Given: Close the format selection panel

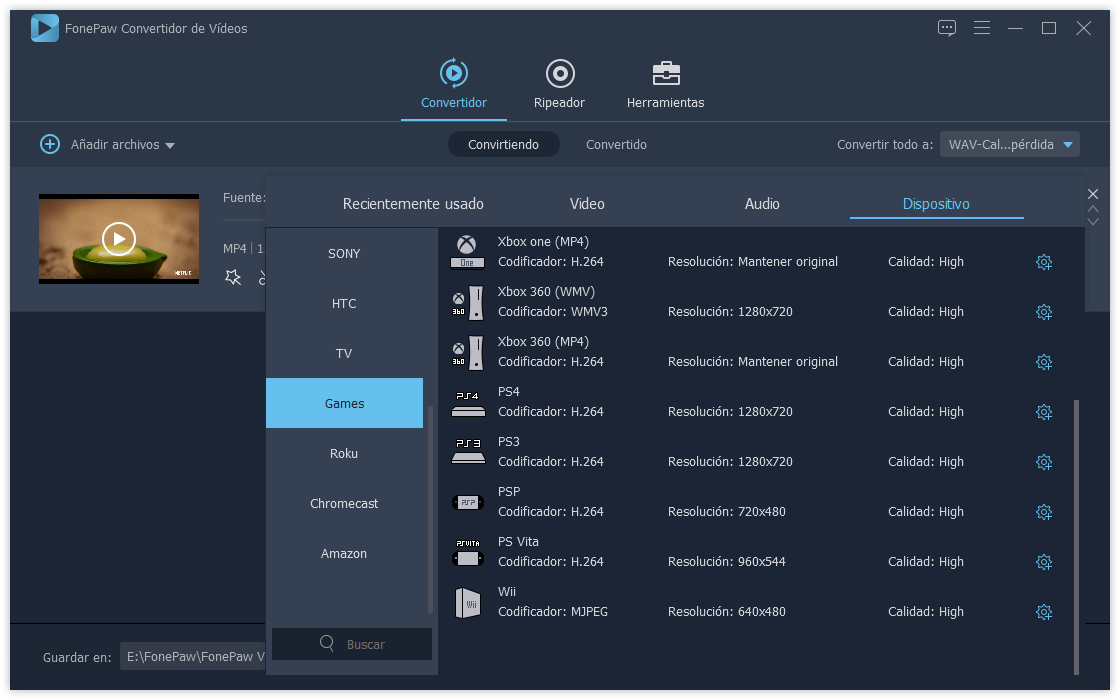Looking at the screenshot, I should point(1092,194).
